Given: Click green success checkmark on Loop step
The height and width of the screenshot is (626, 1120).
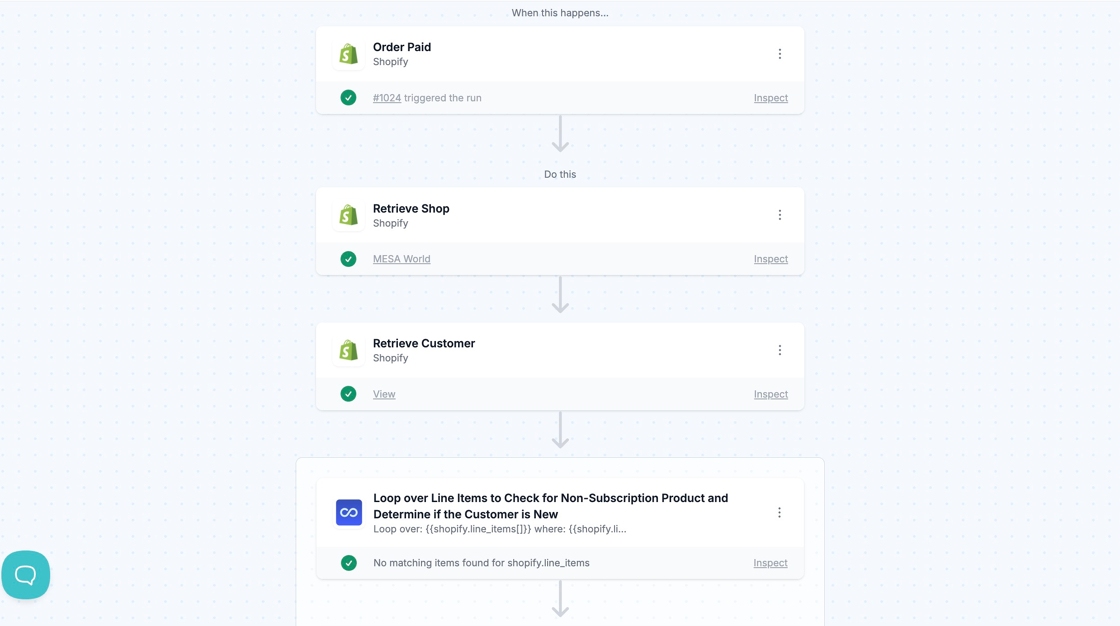Looking at the screenshot, I should [349, 563].
